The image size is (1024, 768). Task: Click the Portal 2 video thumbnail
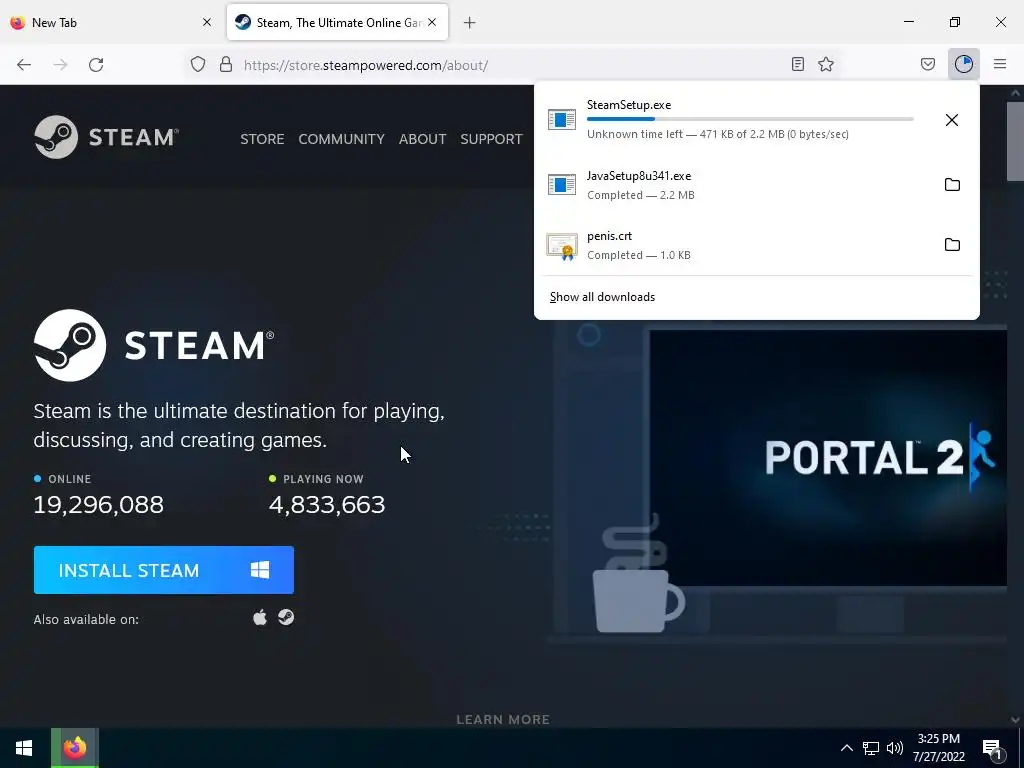[828, 458]
